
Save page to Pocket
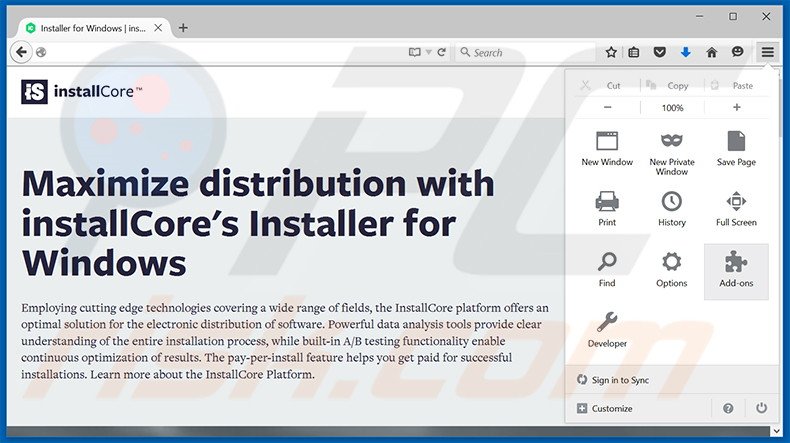click(x=660, y=52)
